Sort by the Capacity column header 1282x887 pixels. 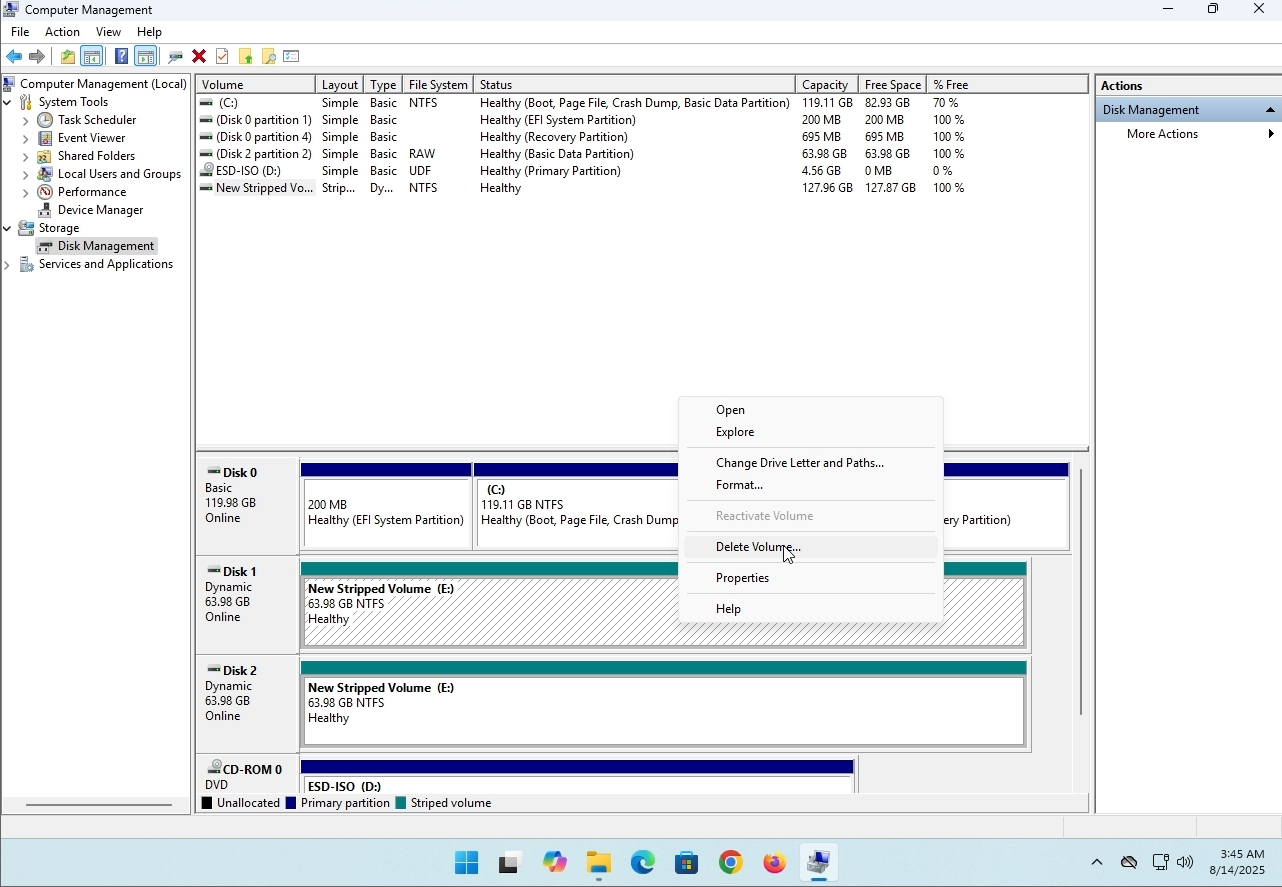[x=826, y=85]
